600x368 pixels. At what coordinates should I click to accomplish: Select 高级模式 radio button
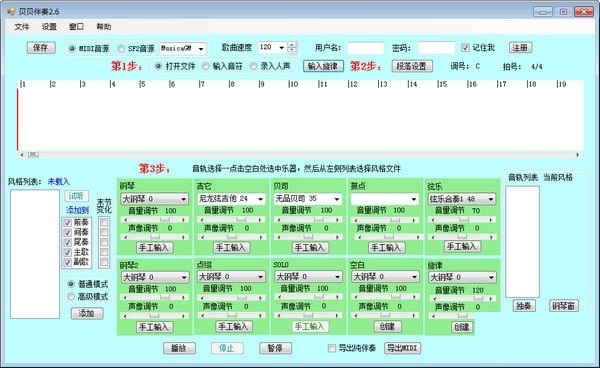pos(71,296)
